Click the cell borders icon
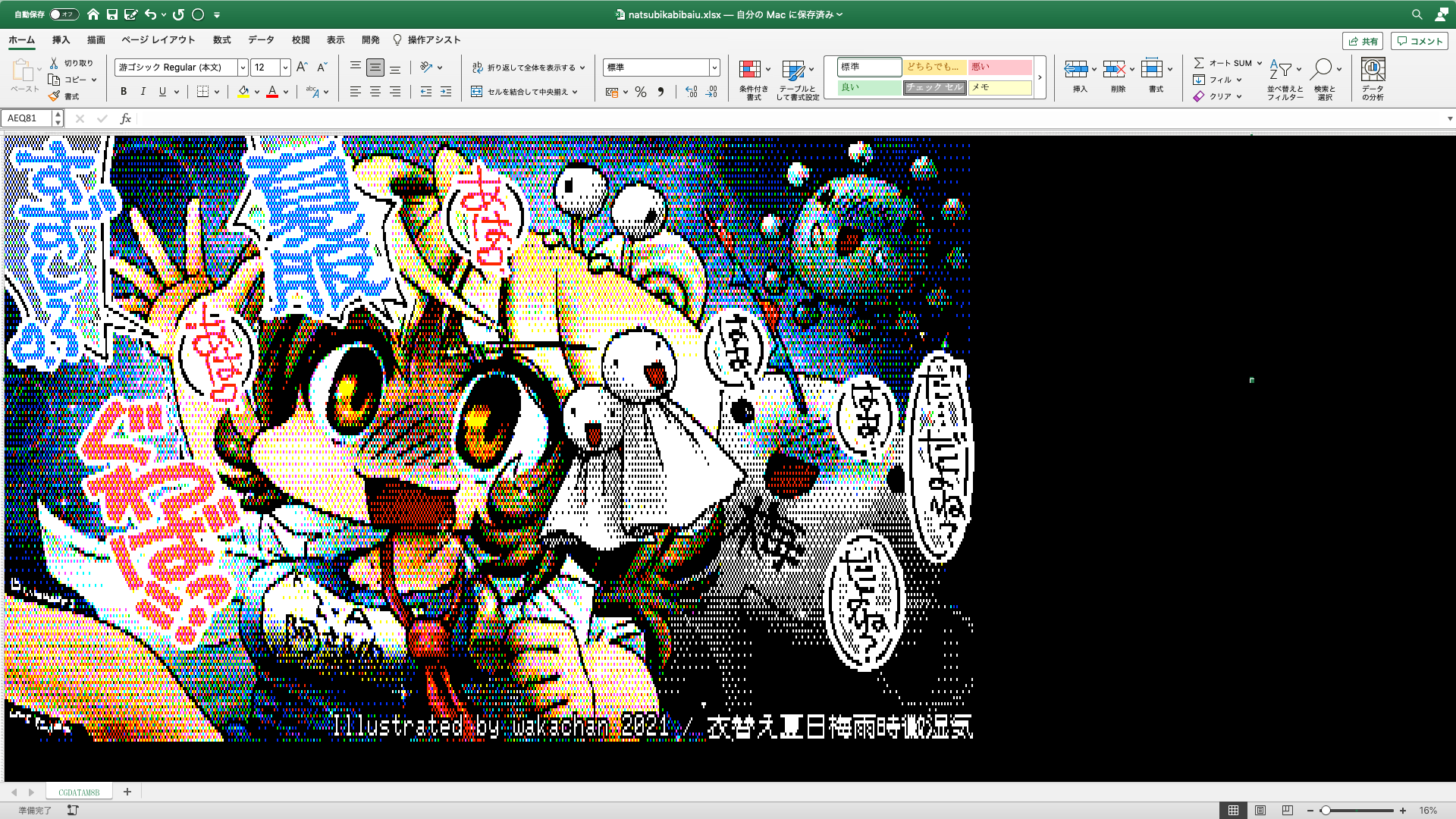This screenshot has height=819, width=1456. click(202, 92)
